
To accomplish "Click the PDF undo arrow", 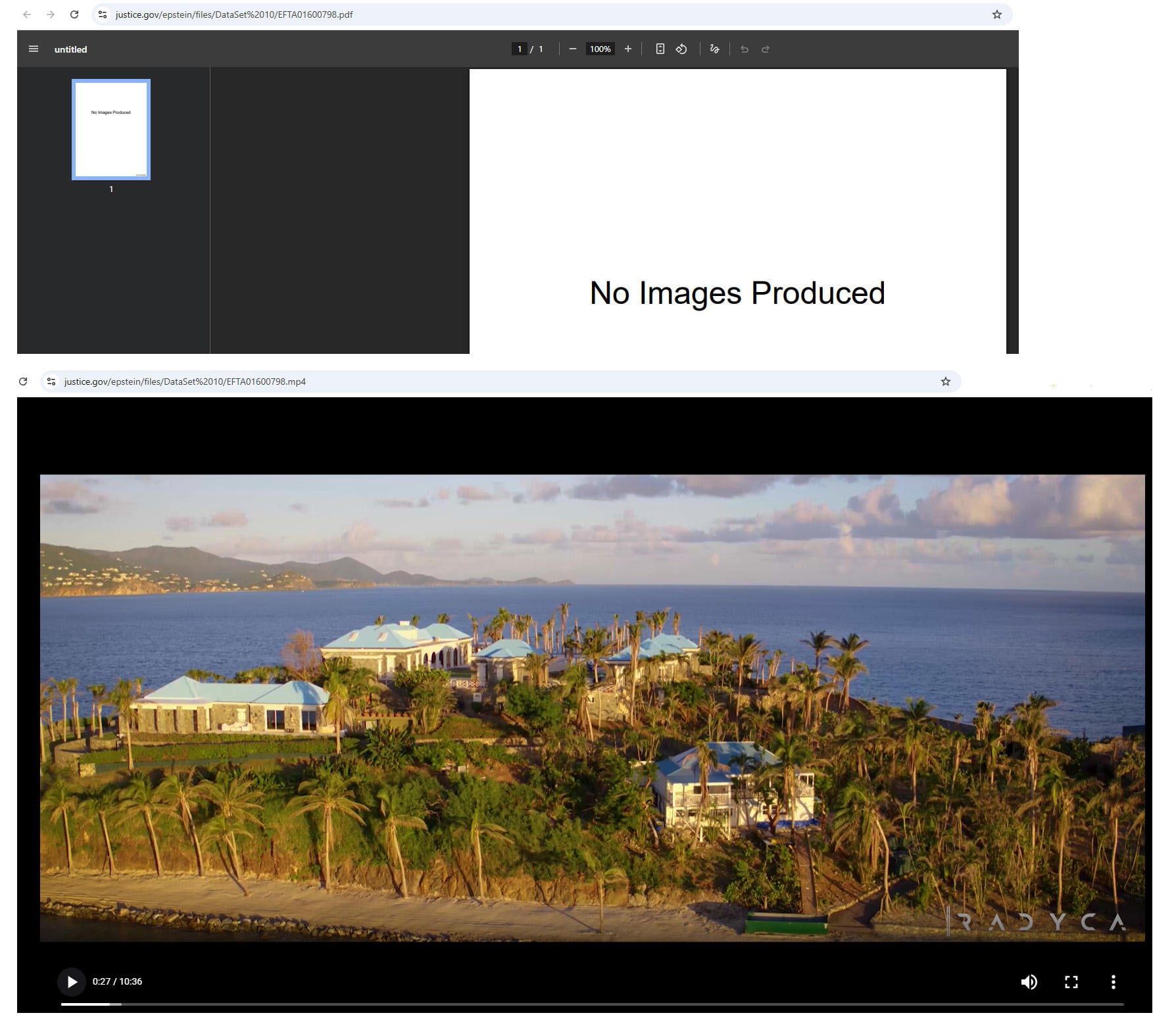I will (x=744, y=49).
